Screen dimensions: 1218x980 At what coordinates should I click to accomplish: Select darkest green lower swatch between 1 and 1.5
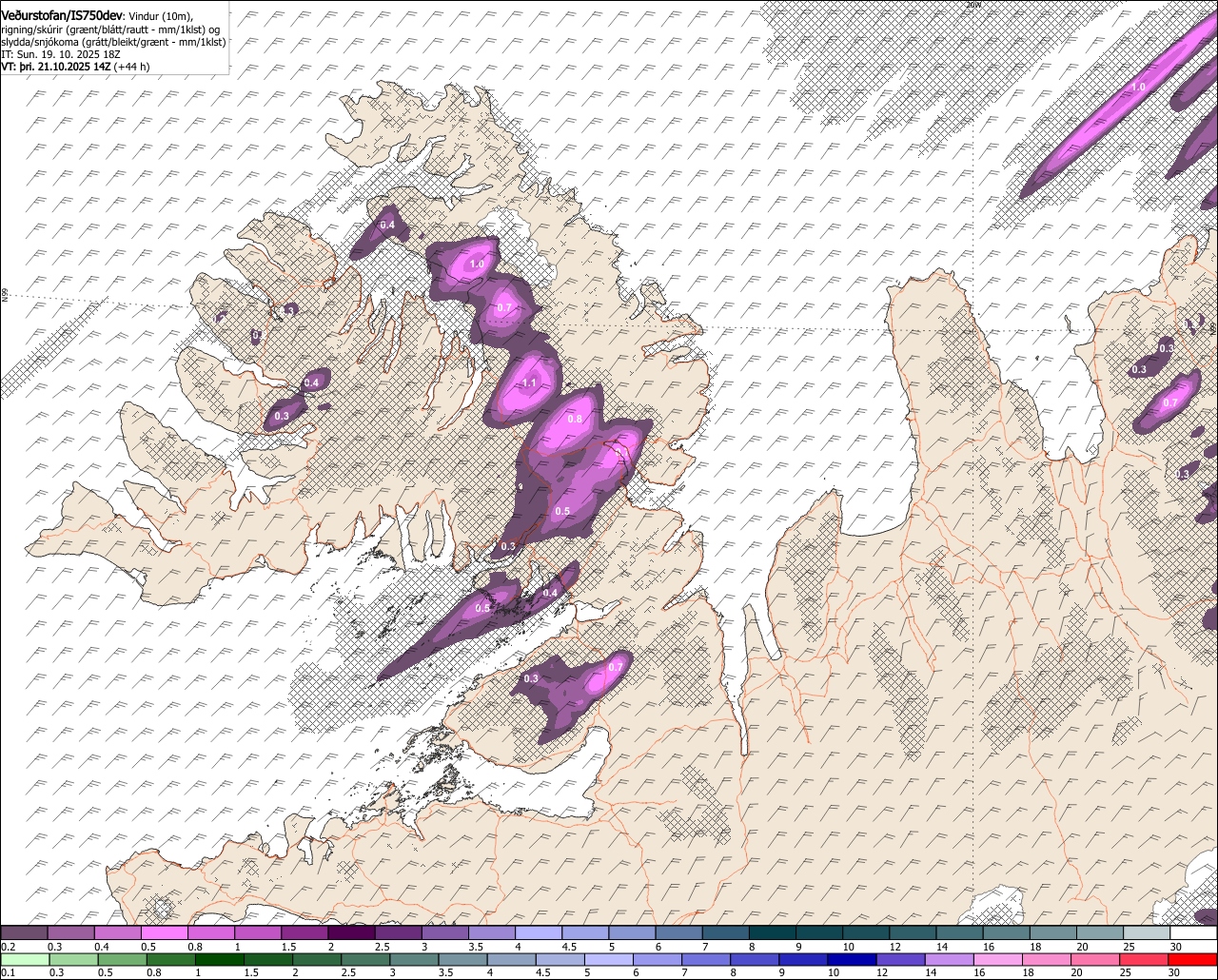[x=220, y=959]
